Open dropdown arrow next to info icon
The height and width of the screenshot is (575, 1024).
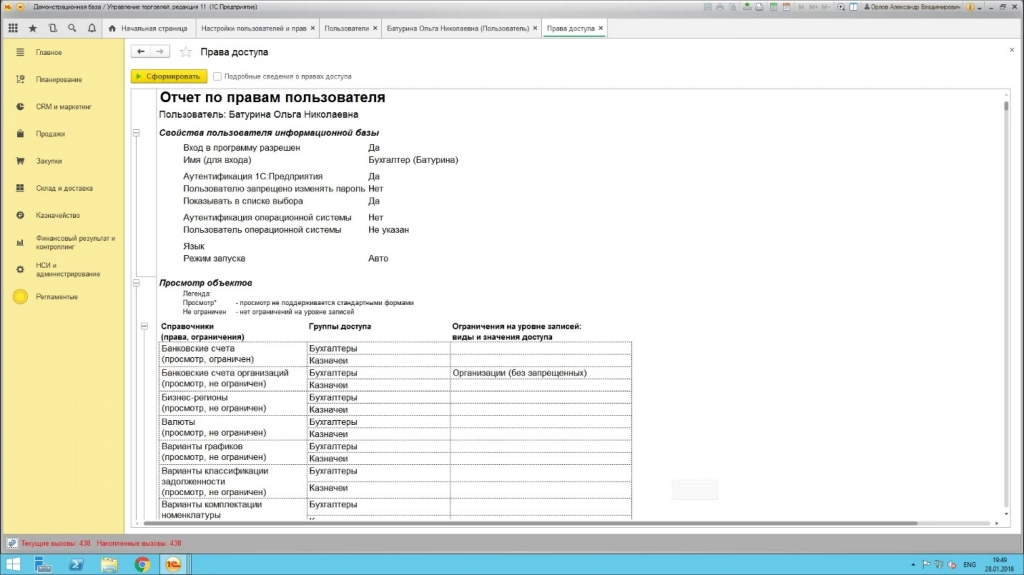coord(980,7)
